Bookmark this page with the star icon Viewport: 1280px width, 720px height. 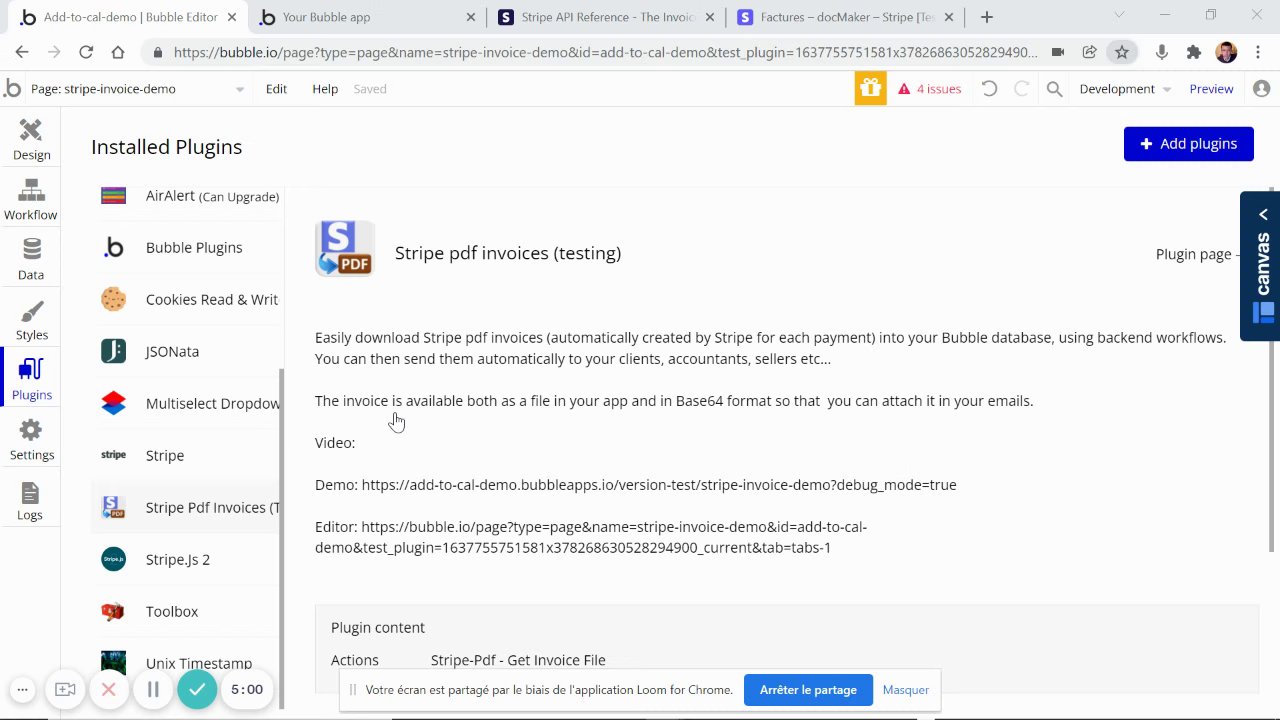[x=1122, y=52]
